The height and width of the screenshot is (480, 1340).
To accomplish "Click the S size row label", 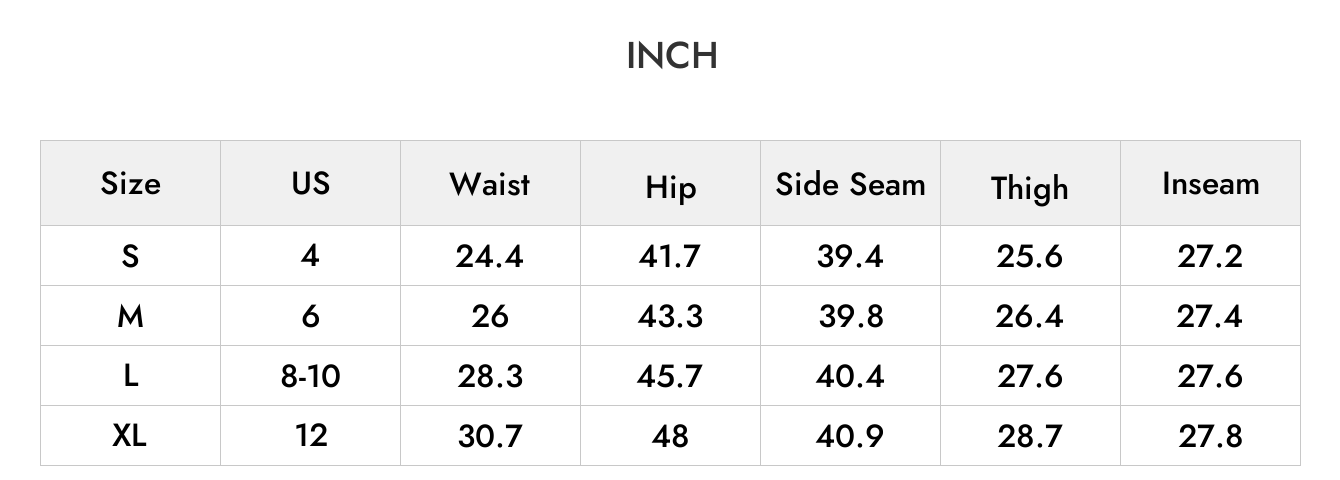I will (x=130, y=256).
